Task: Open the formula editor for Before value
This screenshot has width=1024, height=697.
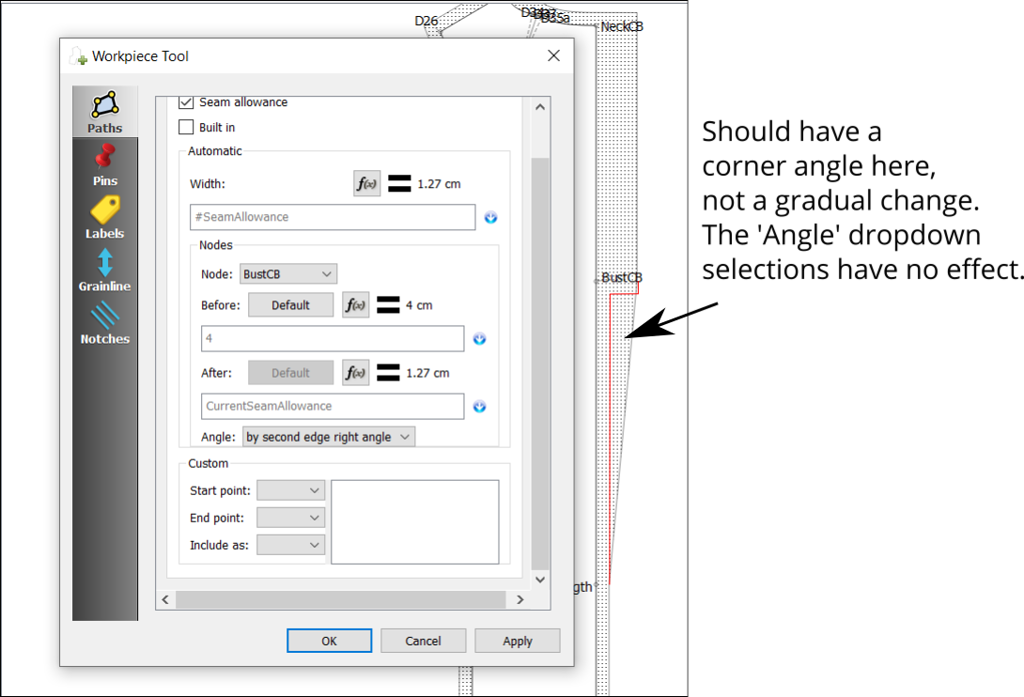Action: pyautogui.click(x=356, y=304)
